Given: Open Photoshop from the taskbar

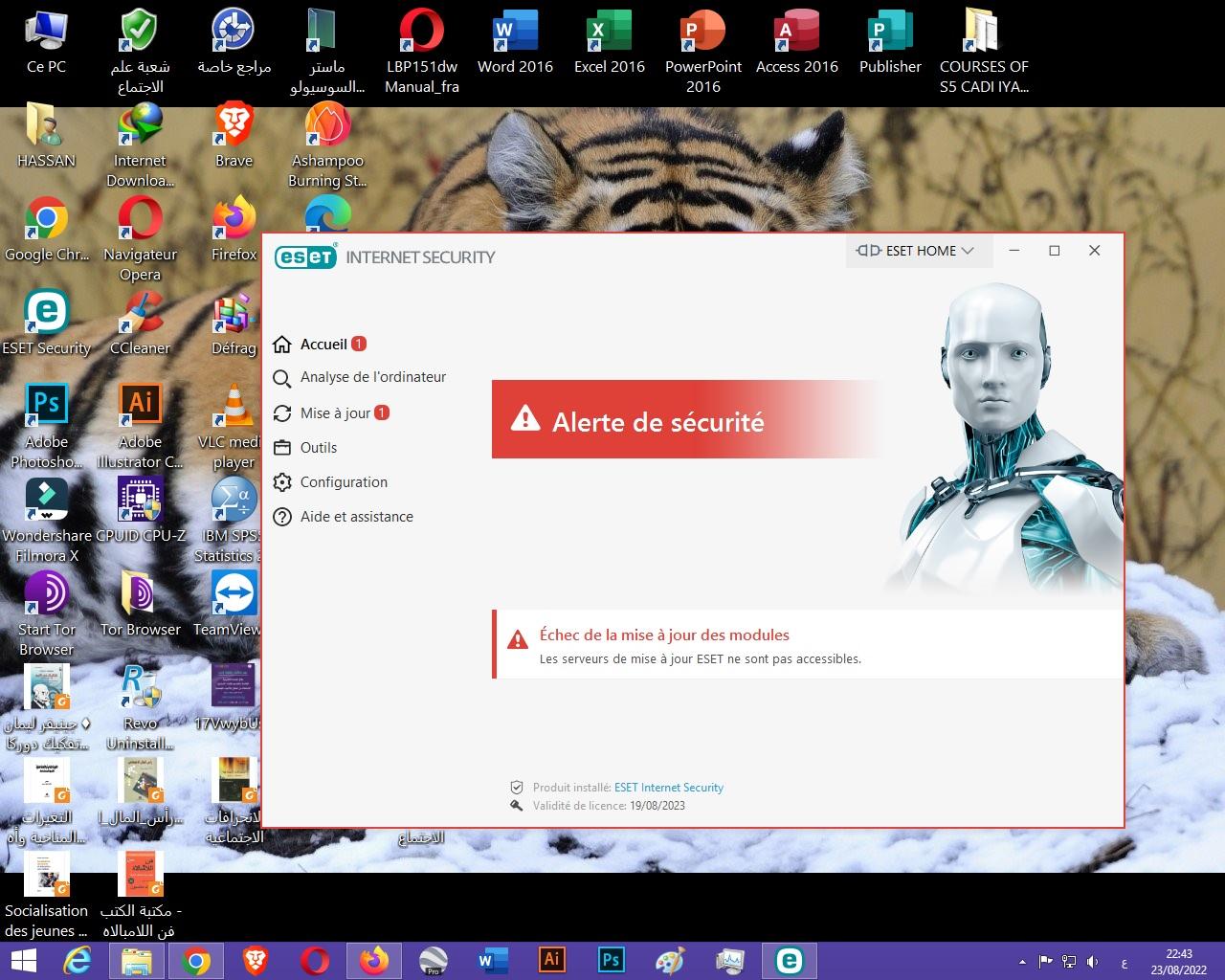Looking at the screenshot, I should (611, 960).
